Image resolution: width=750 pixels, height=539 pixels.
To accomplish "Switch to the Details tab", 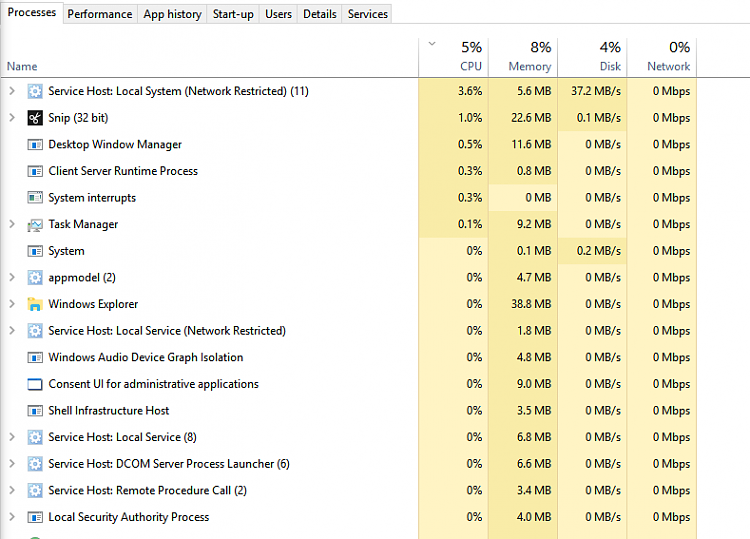I will 320,14.
